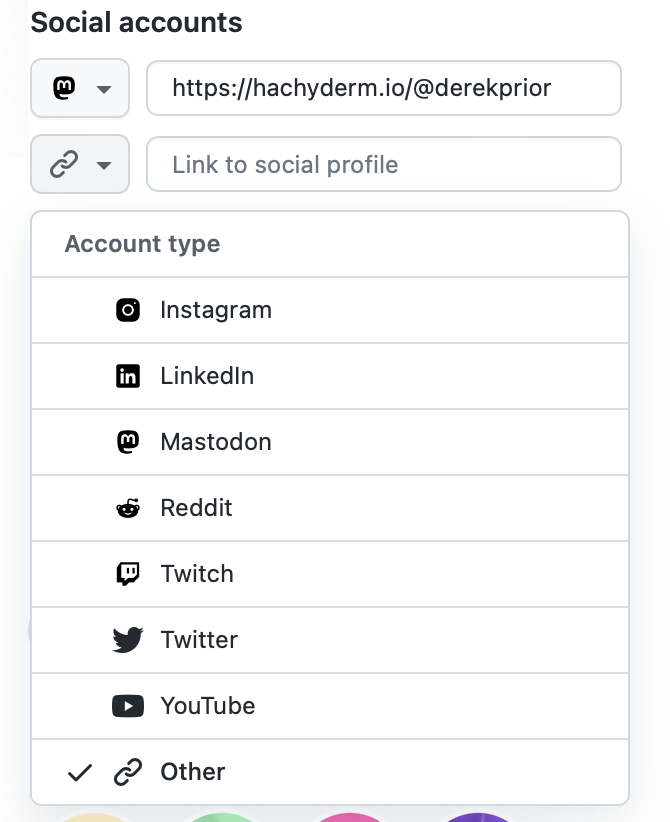Open the link icon account type dropdown
Viewport: 670px width, 822px height.
pos(80,164)
